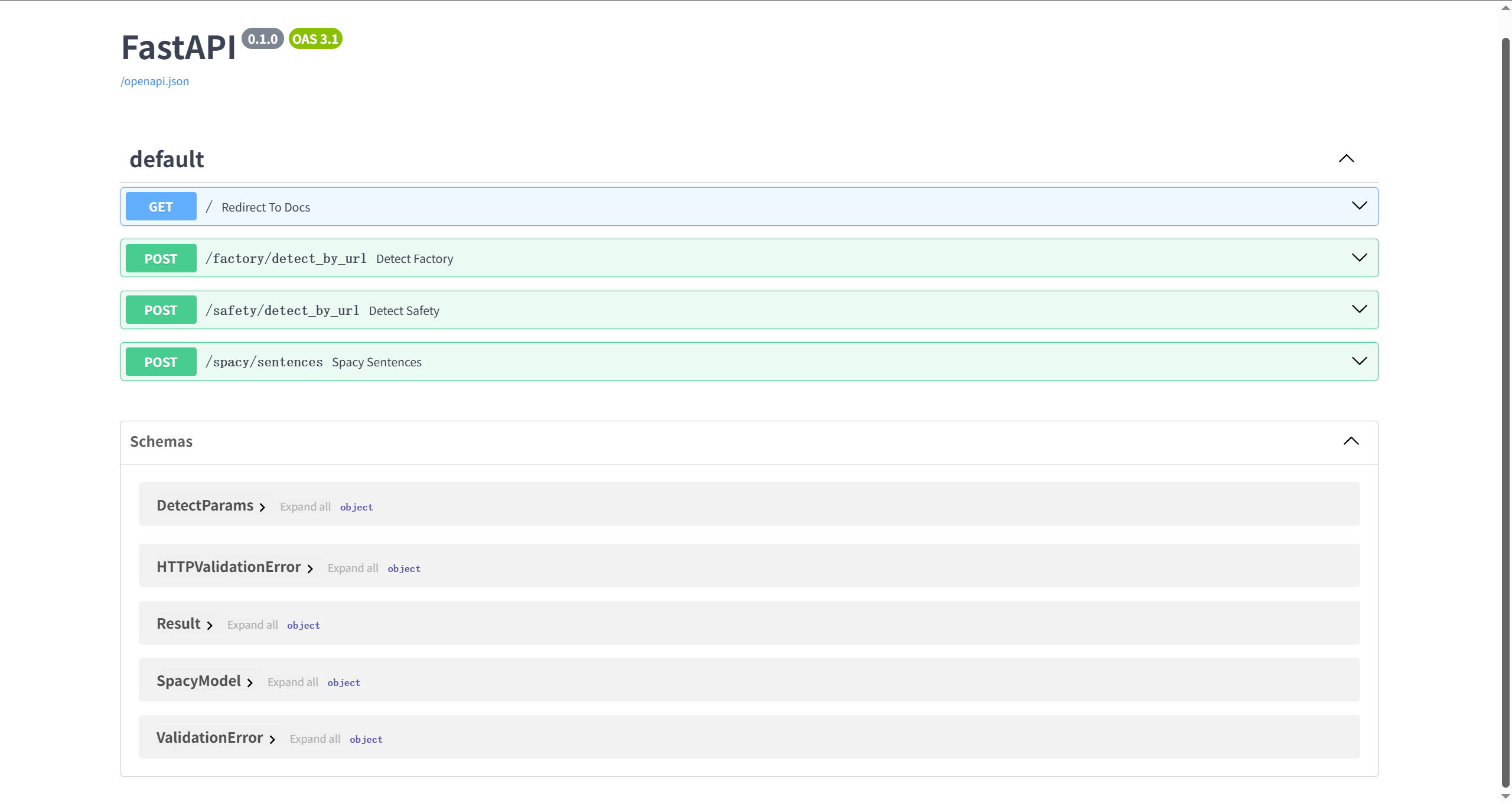Screen dimensions: 1512x803
Task: Expand the /spacy/sentences endpoint arrow
Action: coord(1359,361)
